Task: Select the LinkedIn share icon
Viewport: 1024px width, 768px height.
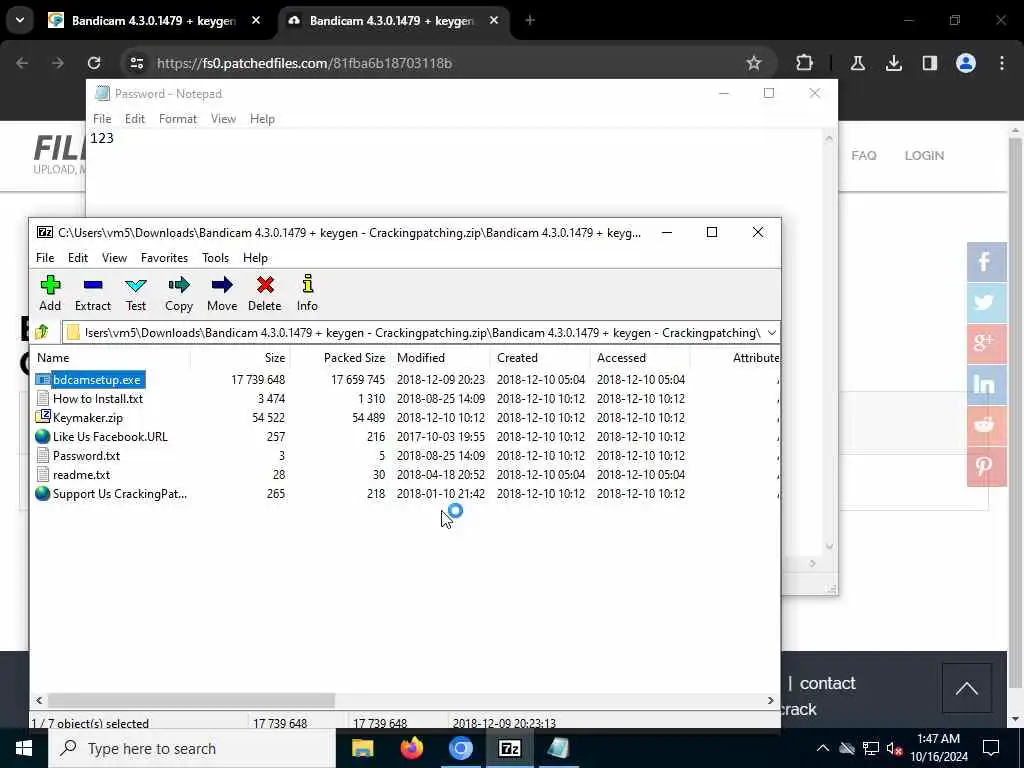Action: tap(986, 385)
